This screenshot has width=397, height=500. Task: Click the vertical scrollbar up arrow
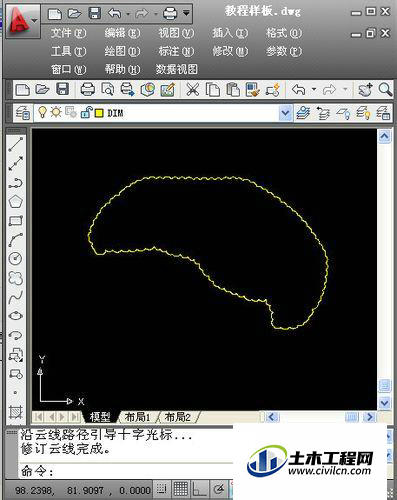pos(384,136)
